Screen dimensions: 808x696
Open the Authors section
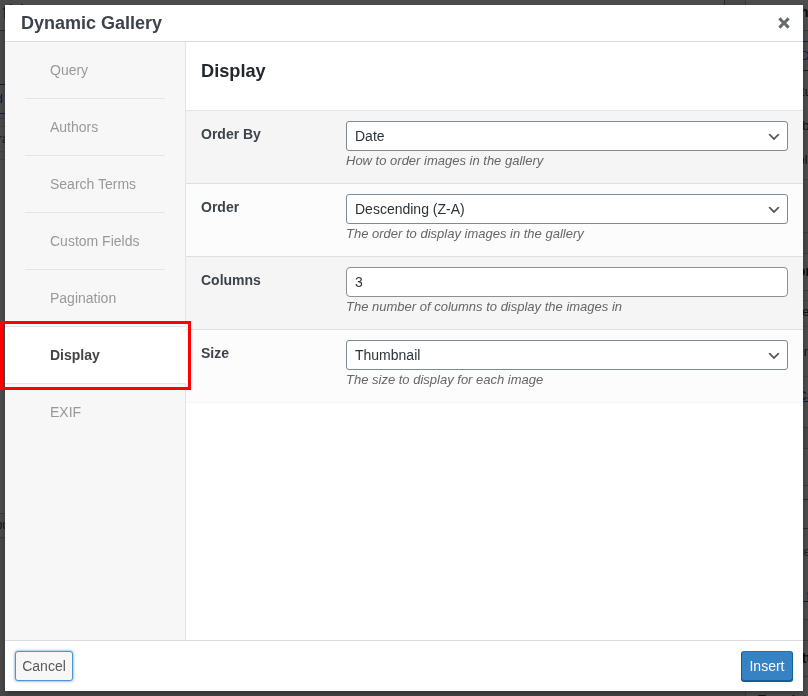coord(74,127)
